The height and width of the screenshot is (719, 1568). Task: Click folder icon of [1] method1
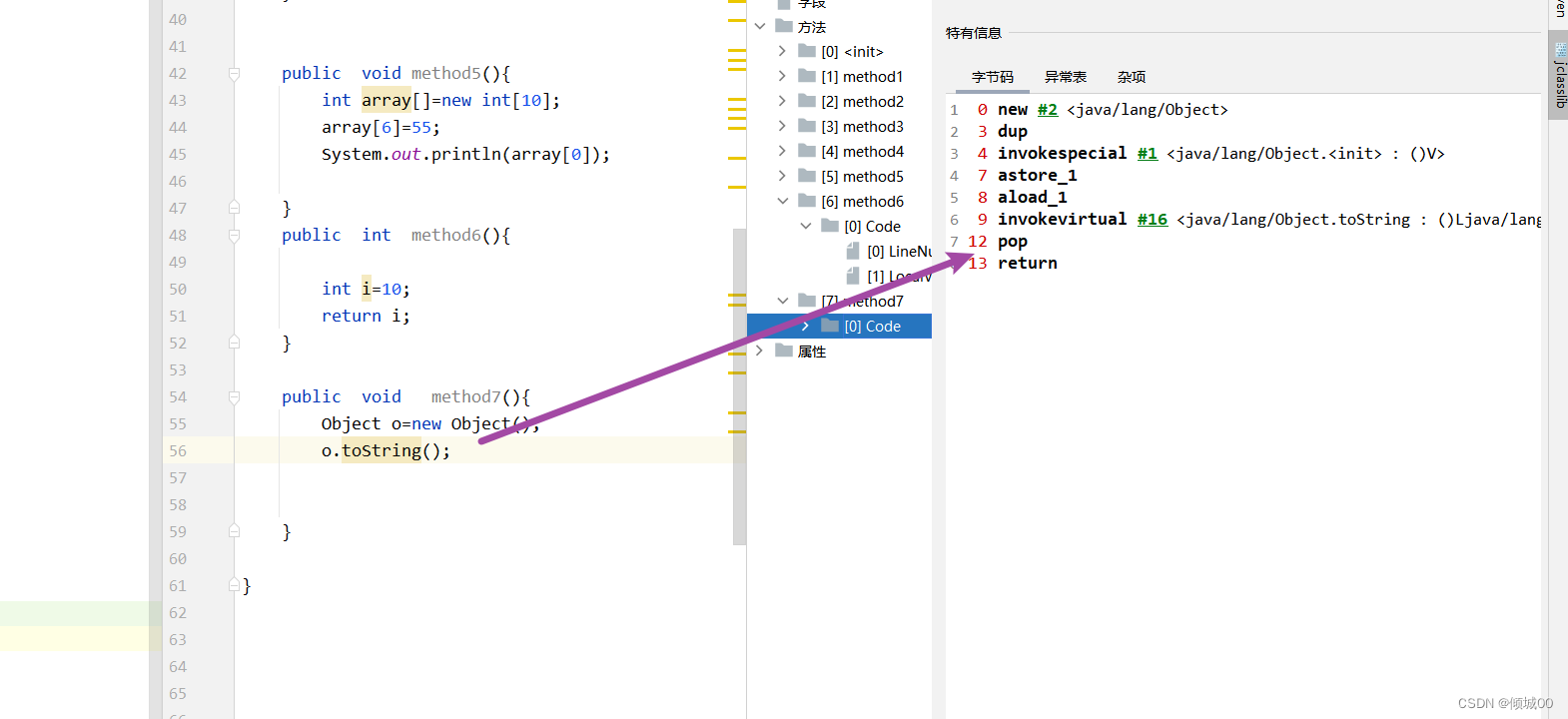pos(807,76)
